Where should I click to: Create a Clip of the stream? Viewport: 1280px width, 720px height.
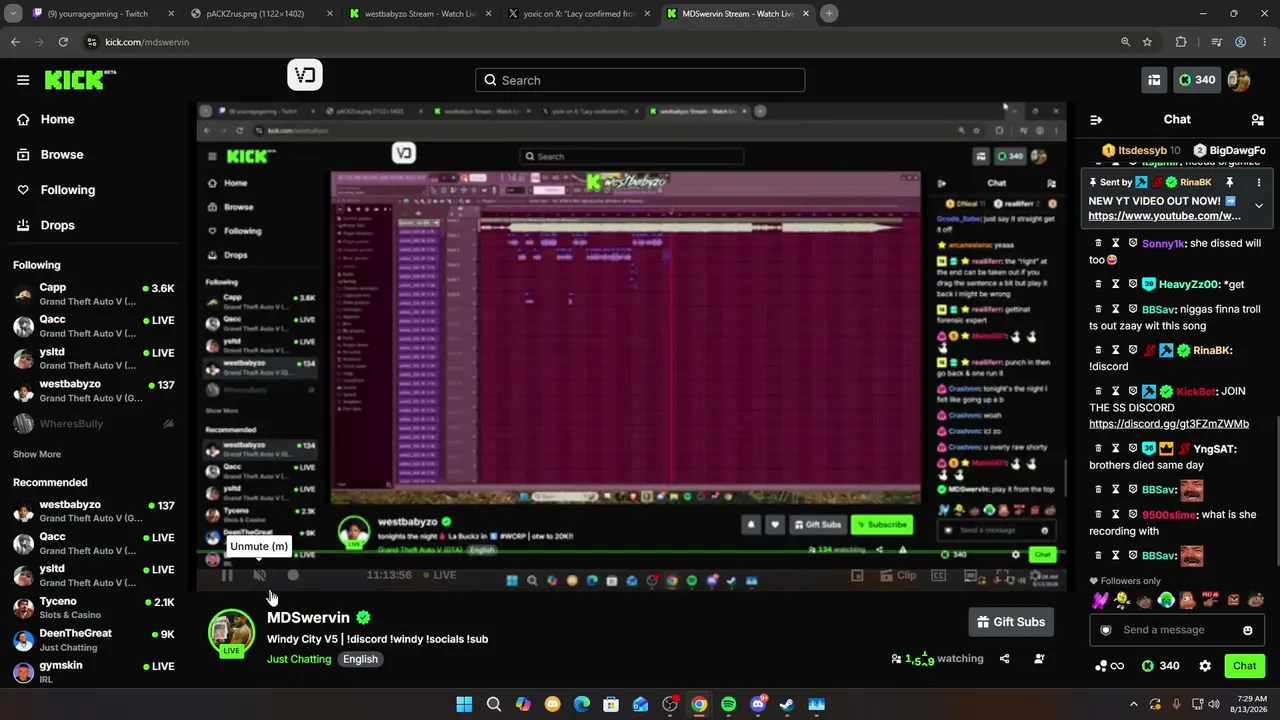(896, 575)
